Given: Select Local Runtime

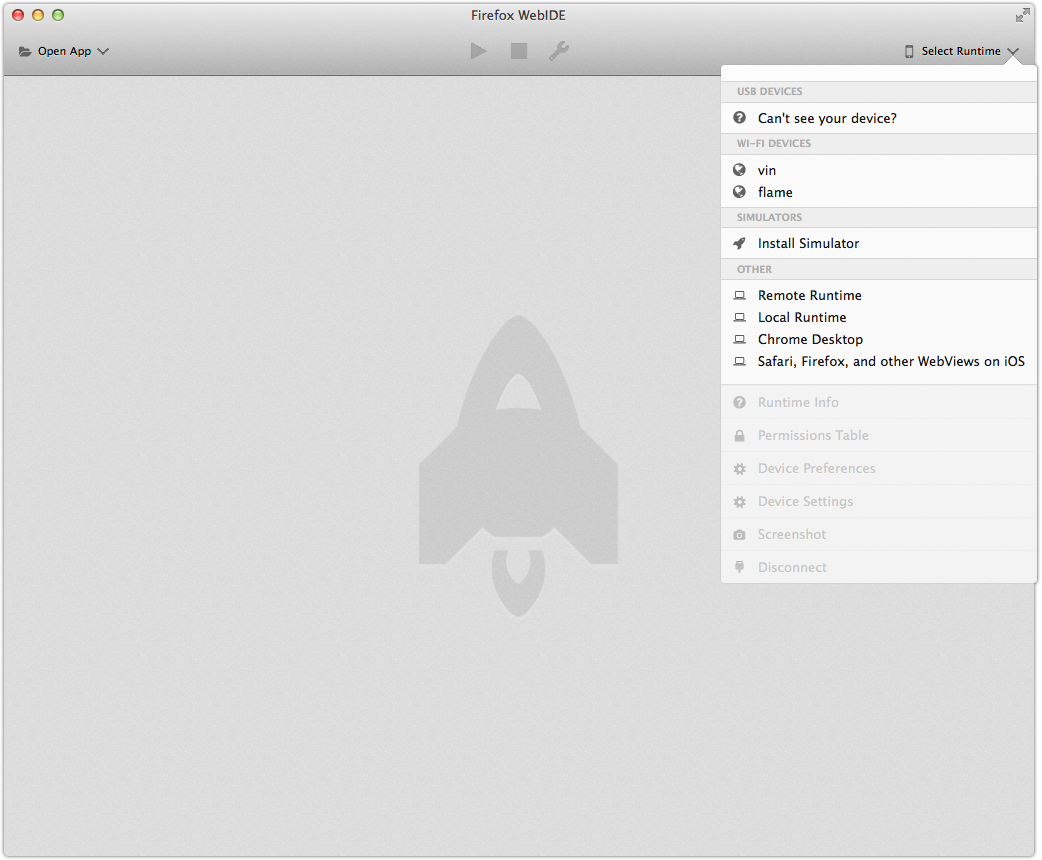Looking at the screenshot, I should (879, 317).
